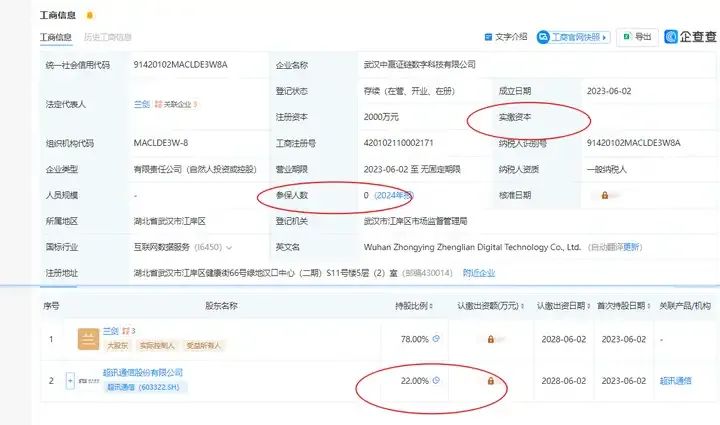Select company name 武汉中赢证链数字科技有限公司
Screen dimensions: 720x425
(420, 65)
